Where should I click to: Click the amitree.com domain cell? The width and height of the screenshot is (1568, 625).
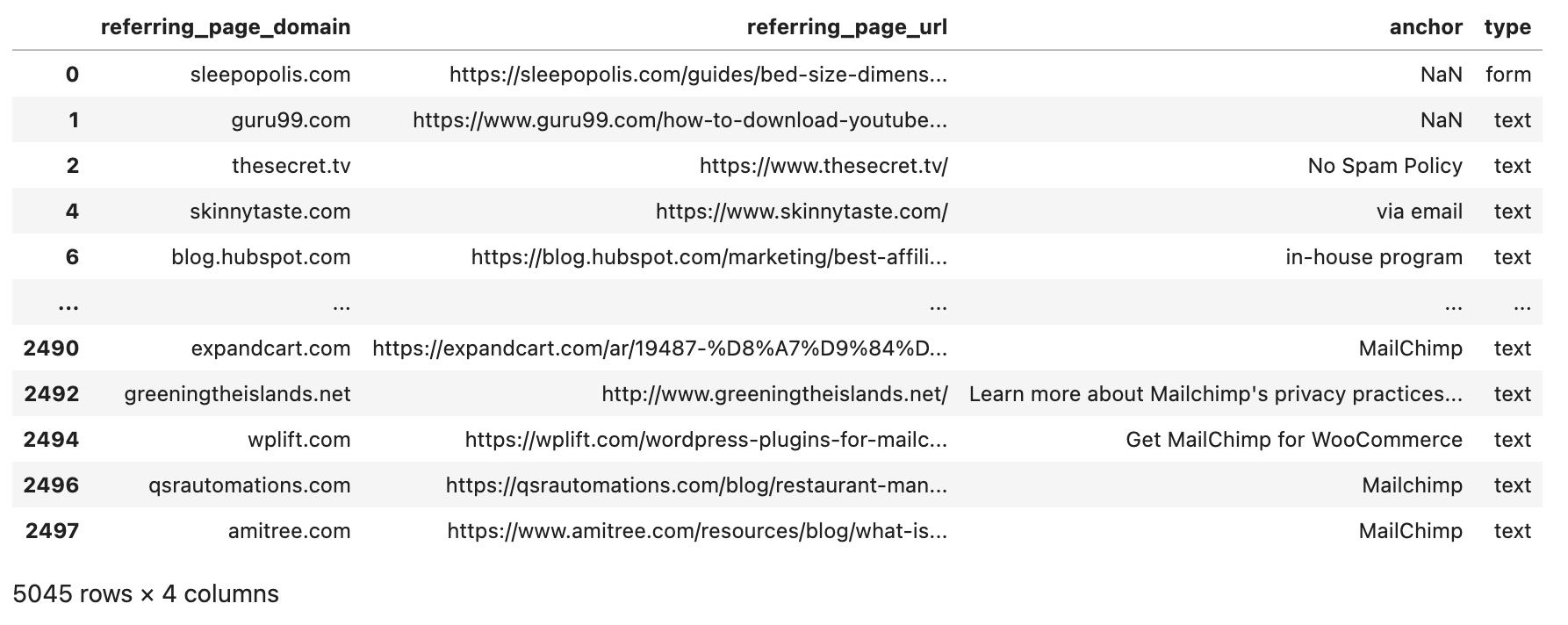pos(290,531)
